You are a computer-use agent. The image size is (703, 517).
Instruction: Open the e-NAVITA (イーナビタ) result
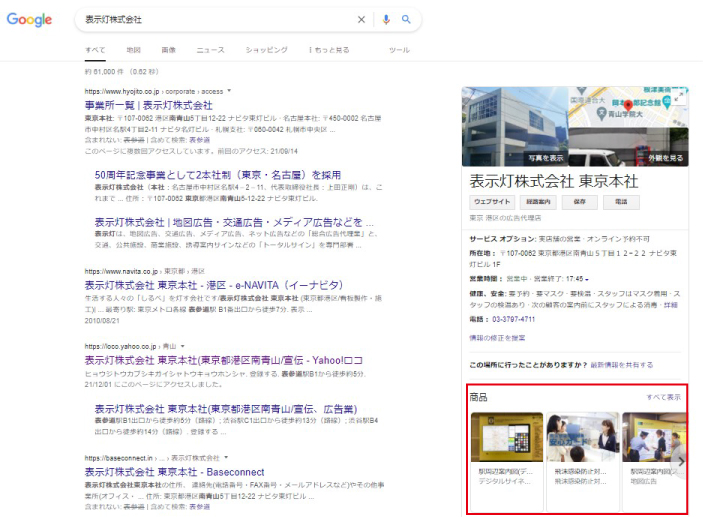pyautogui.click(x=214, y=285)
